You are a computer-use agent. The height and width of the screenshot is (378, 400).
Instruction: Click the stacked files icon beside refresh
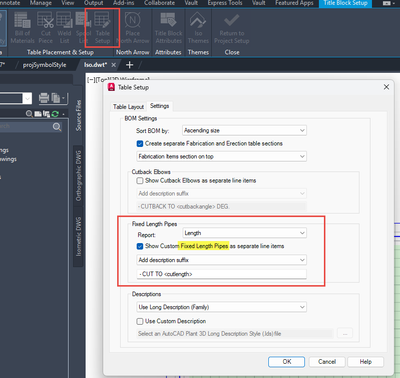(46, 114)
